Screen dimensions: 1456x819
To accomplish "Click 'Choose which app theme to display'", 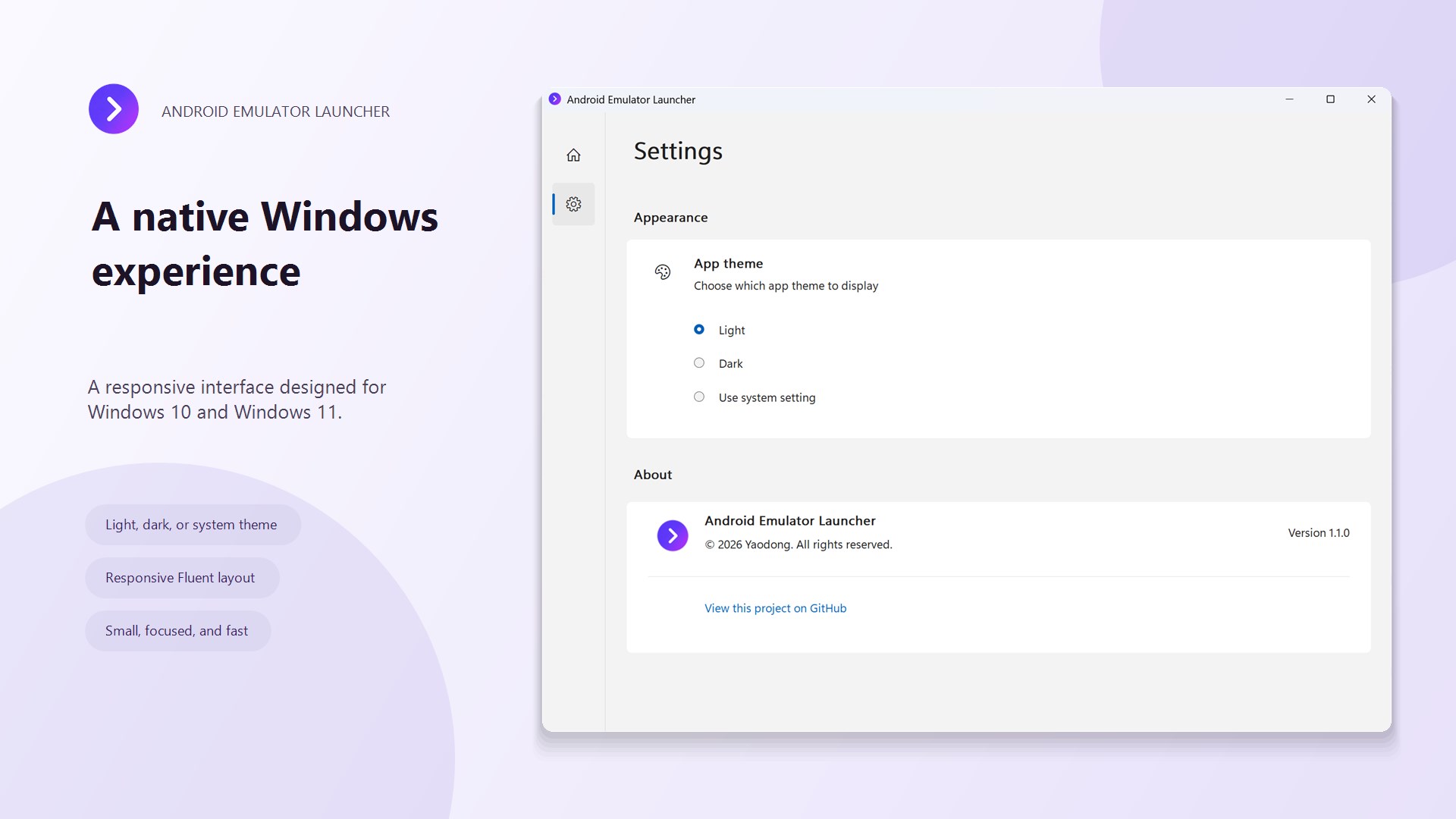I will point(786,286).
